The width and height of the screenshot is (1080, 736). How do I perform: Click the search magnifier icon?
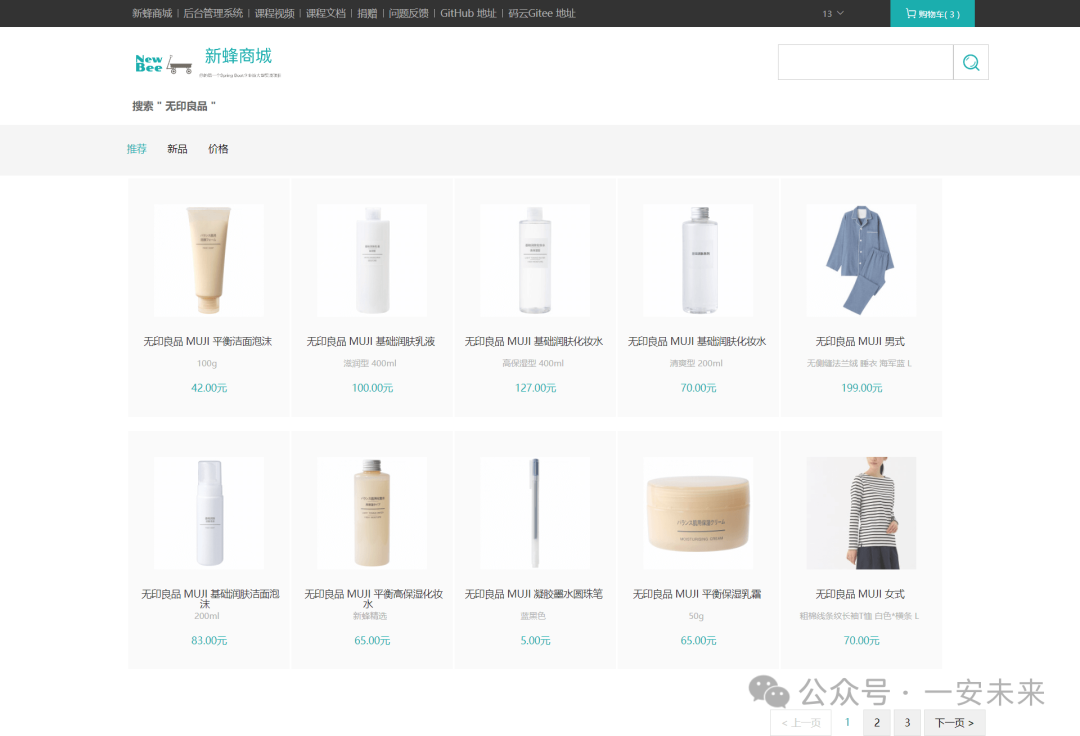pyautogui.click(x=970, y=63)
